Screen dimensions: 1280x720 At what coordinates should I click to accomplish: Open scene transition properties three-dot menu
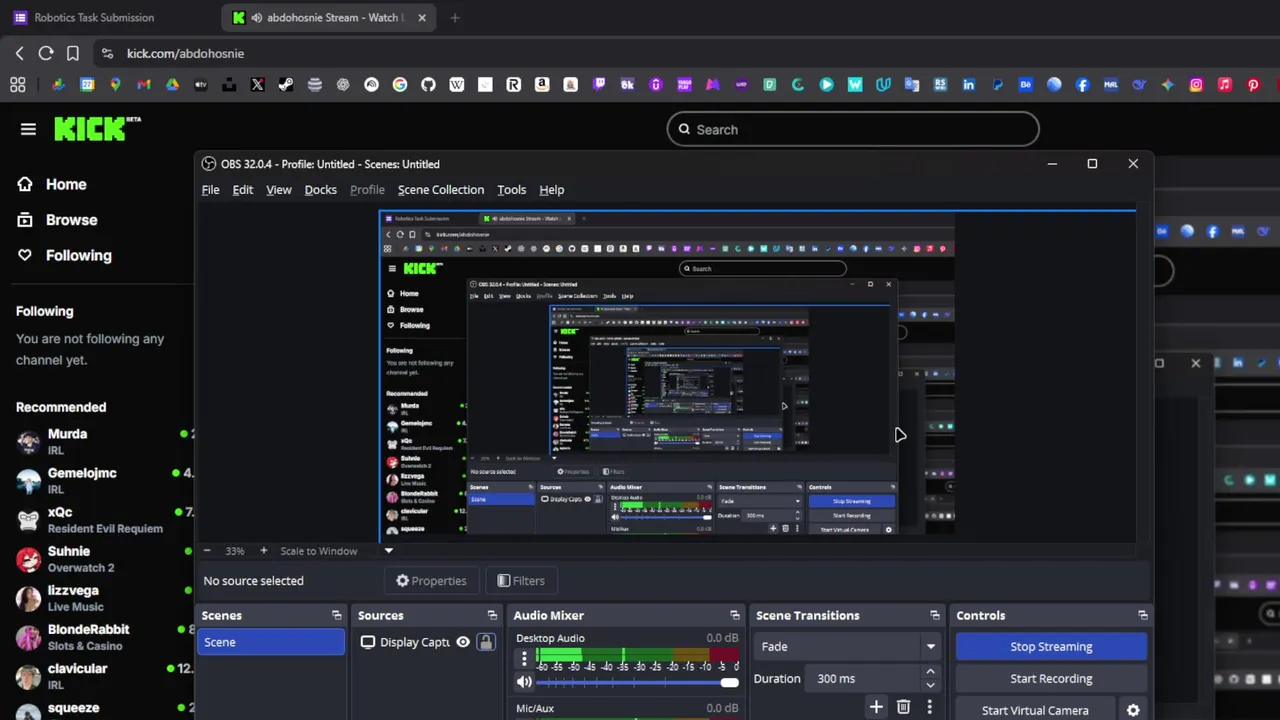[929, 707]
